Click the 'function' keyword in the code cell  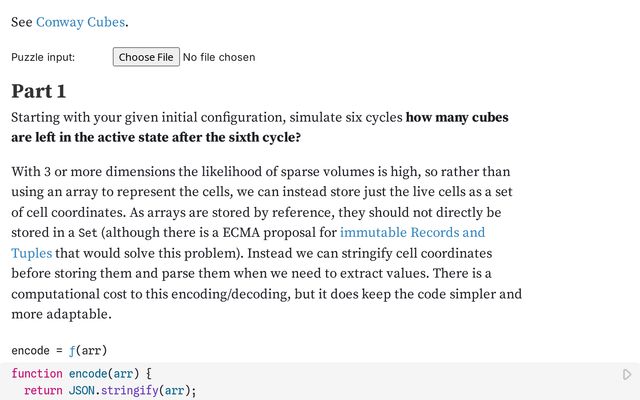37,374
